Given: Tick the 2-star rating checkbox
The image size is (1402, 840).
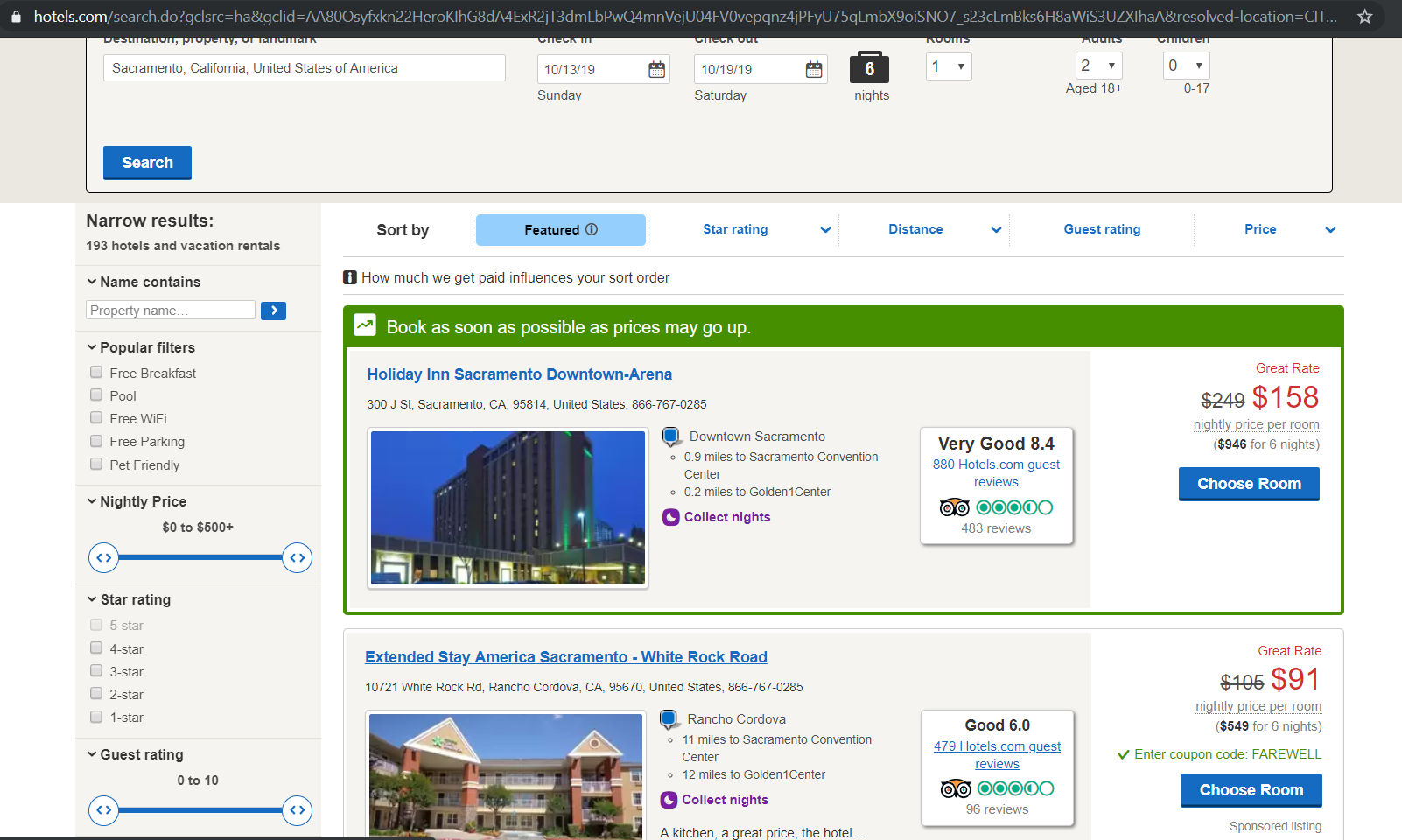Looking at the screenshot, I should coord(96,693).
